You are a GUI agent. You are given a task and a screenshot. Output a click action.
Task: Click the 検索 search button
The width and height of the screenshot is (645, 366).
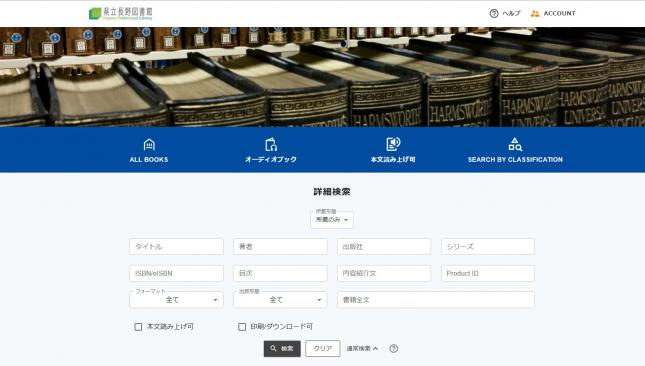coord(282,349)
